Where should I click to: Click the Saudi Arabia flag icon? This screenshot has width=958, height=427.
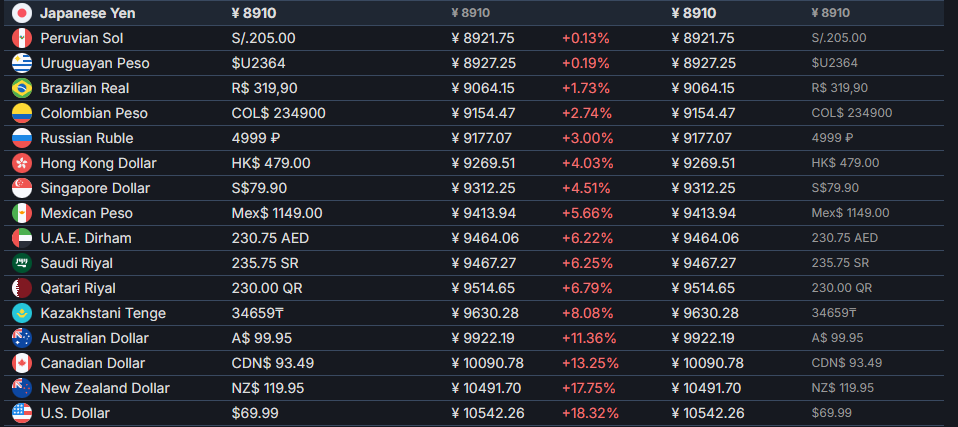(x=21, y=263)
